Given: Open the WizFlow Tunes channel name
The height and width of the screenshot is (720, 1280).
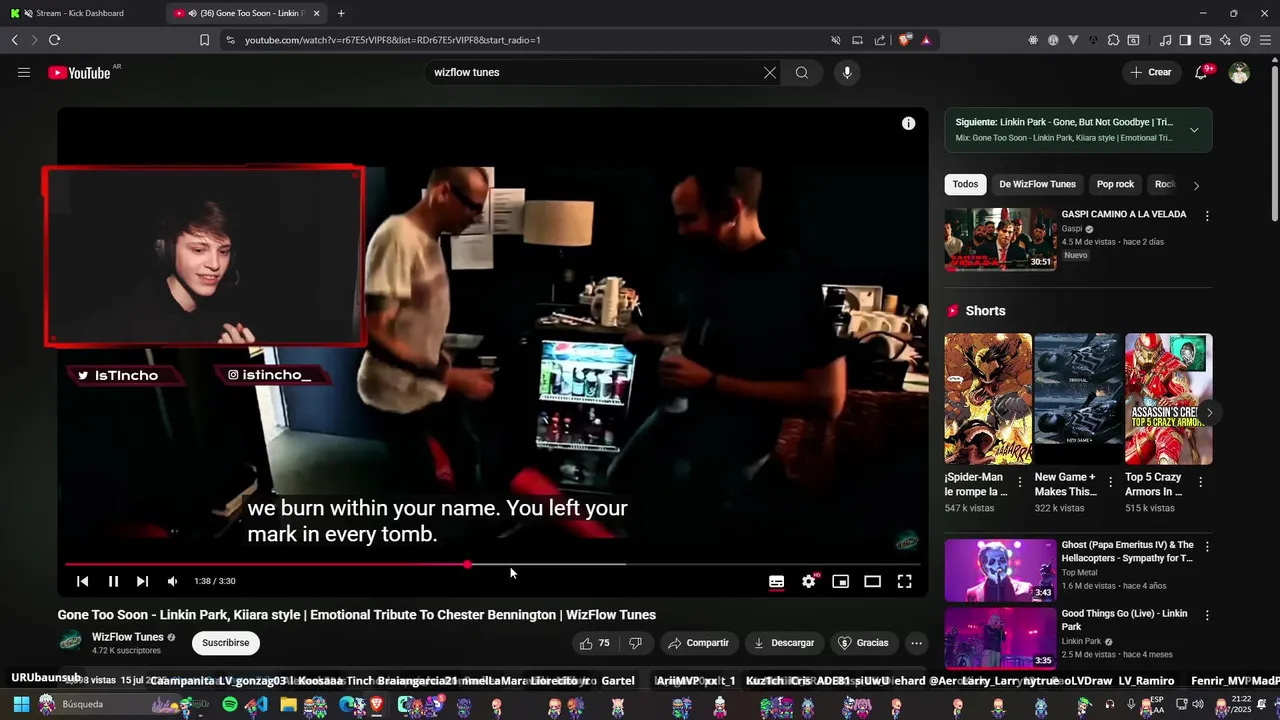Looking at the screenshot, I should point(128,637).
